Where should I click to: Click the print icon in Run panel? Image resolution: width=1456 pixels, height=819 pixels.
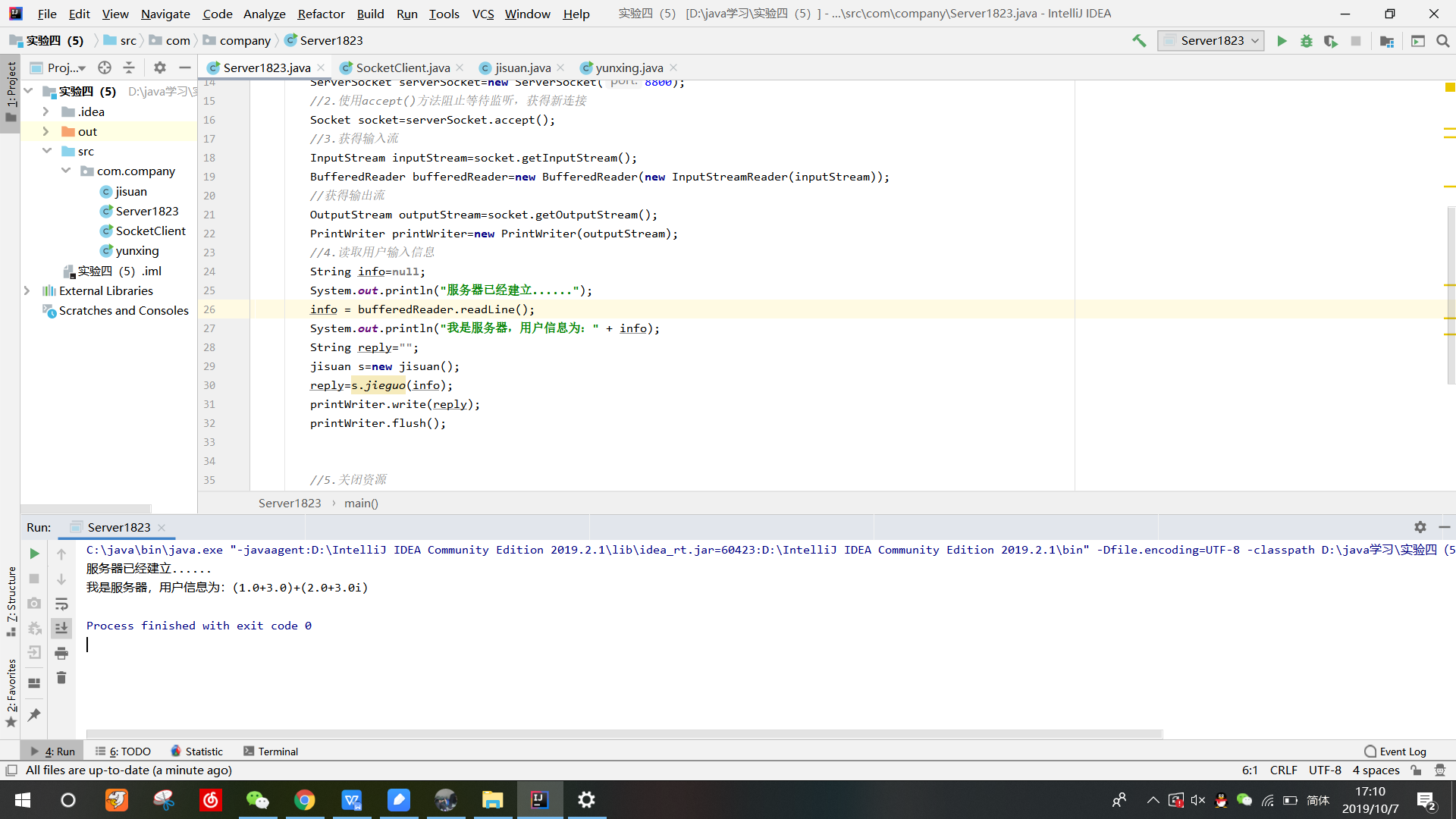pyautogui.click(x=61, y=653)
